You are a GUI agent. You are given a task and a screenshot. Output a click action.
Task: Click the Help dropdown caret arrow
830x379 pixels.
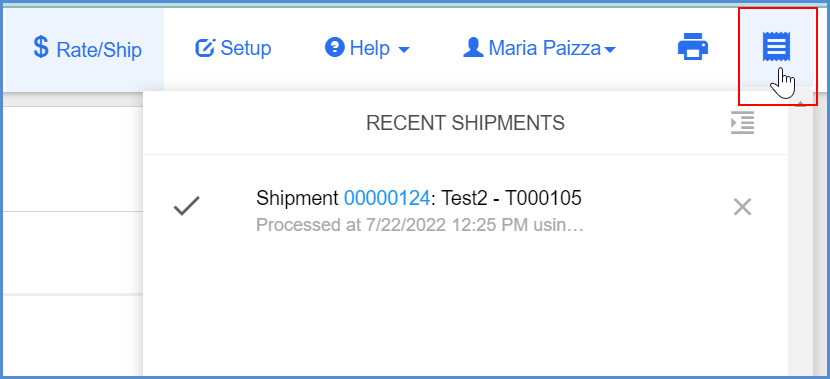pos(403,50)
